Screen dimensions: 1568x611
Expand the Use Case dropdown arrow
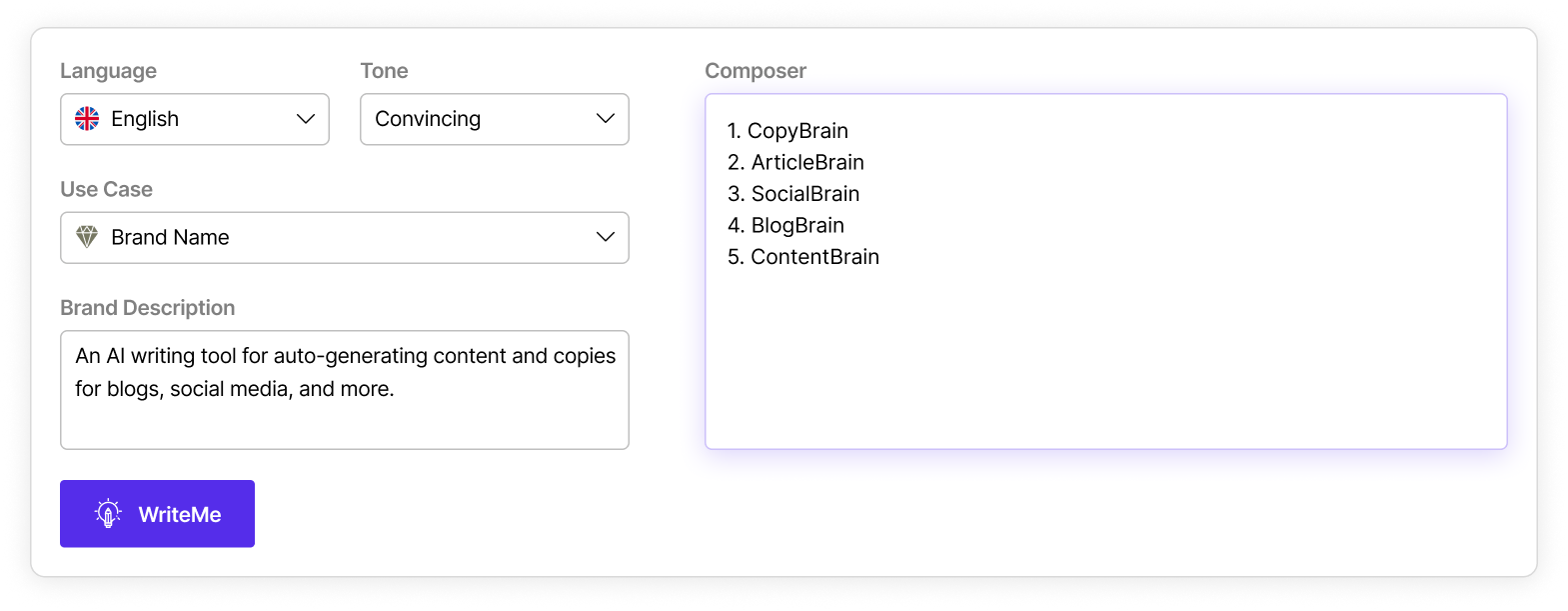[605, 237]
